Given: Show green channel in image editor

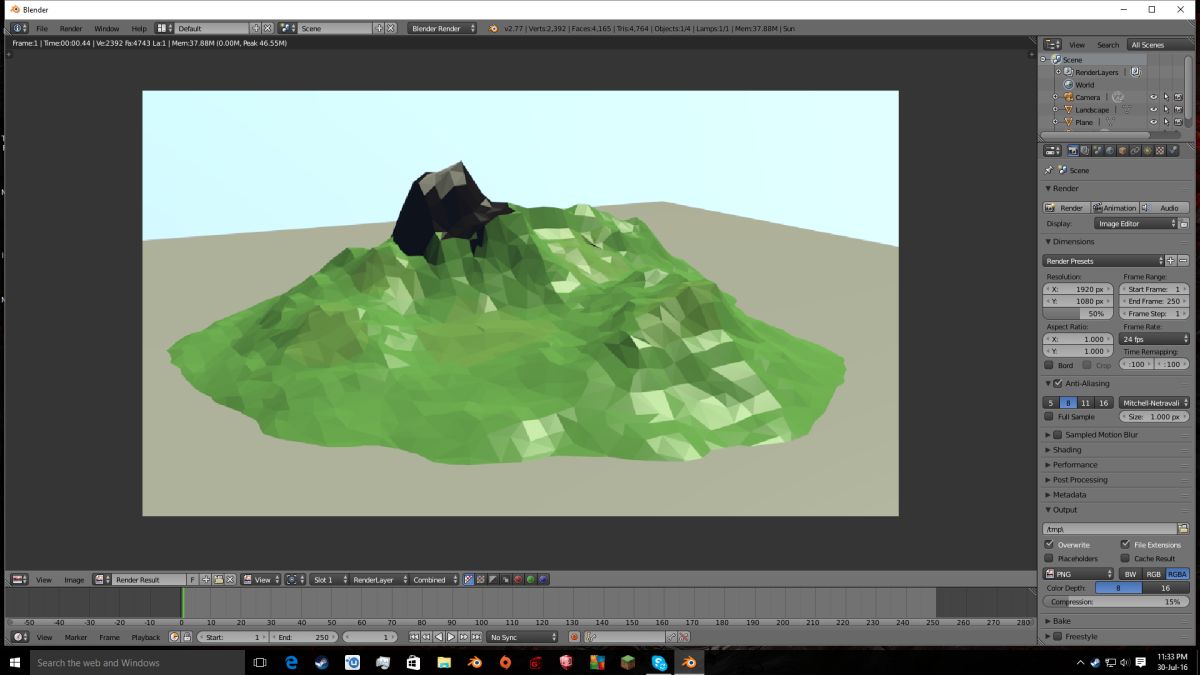Looking at the screenshot, I should (530, 579).
